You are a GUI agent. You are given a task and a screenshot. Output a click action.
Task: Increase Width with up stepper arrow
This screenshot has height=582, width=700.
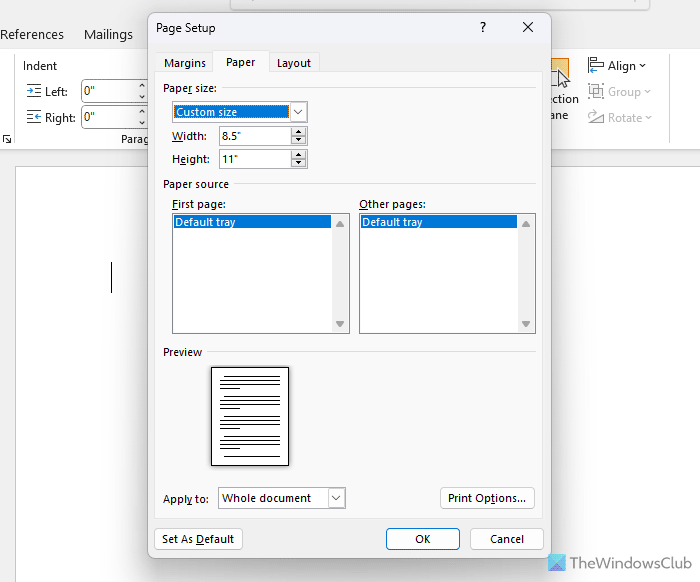tap(298, 132)
